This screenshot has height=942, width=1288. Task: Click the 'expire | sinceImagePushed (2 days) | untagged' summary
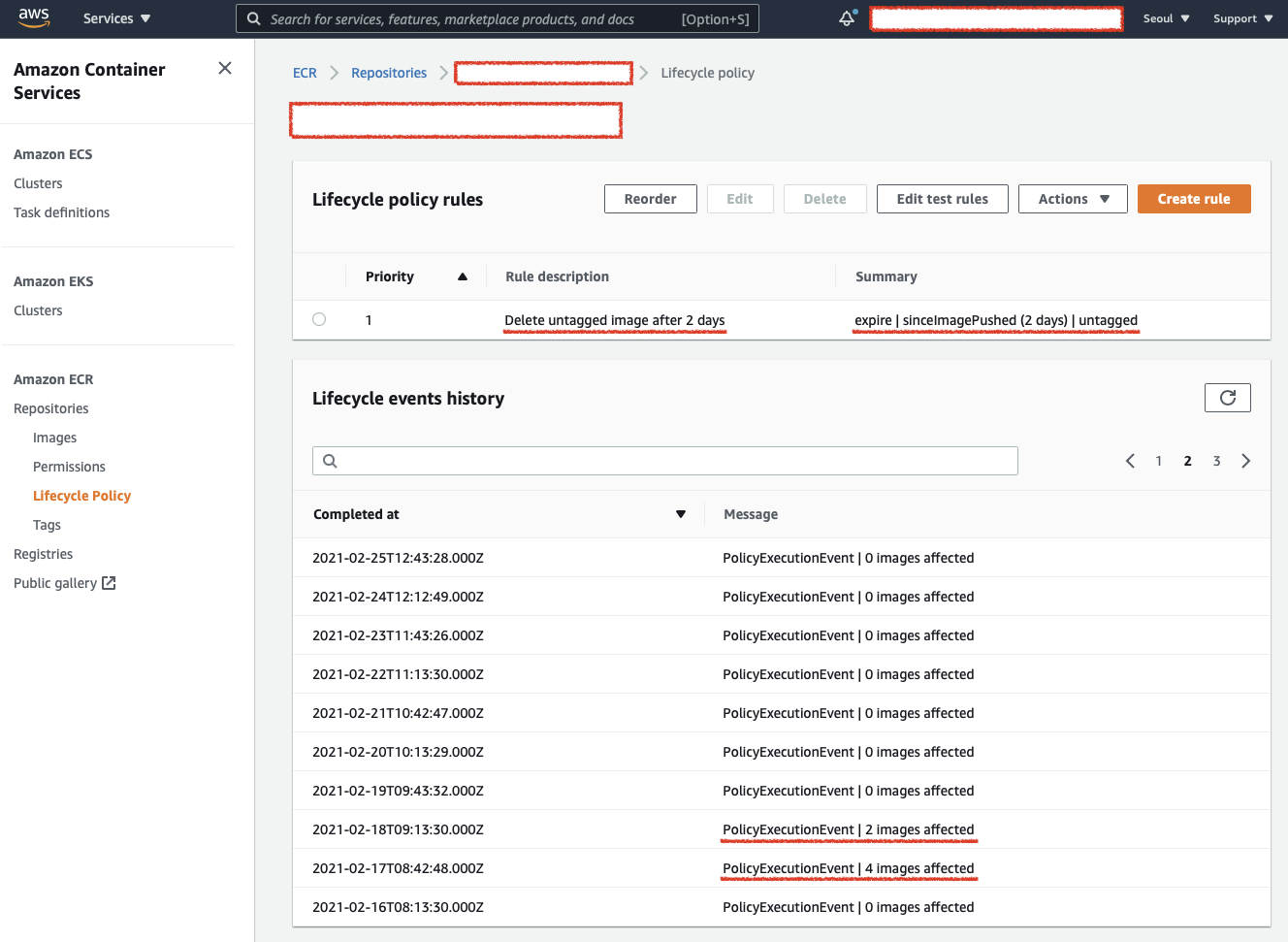(x=996, y=320)
